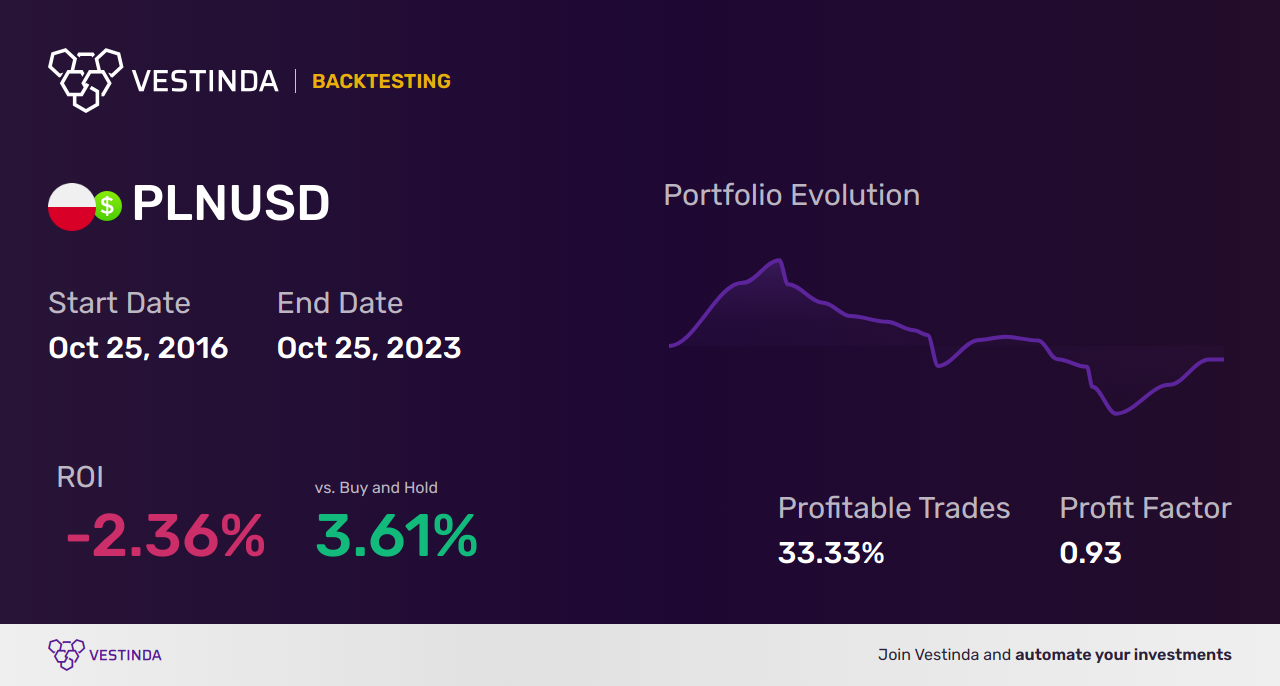Click the Start Date value Oct 25, 2016

click(138, 348)
